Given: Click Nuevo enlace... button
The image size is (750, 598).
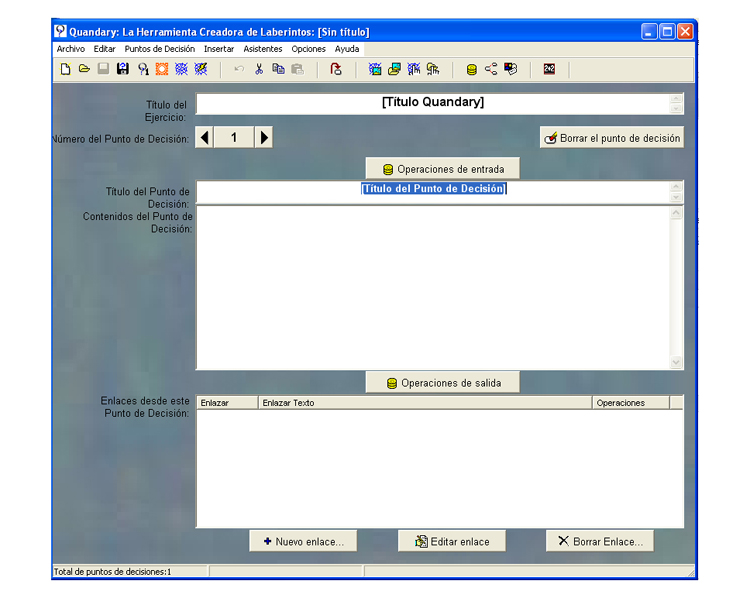Looking at the screenshot, I should click(x=303, y=542).
